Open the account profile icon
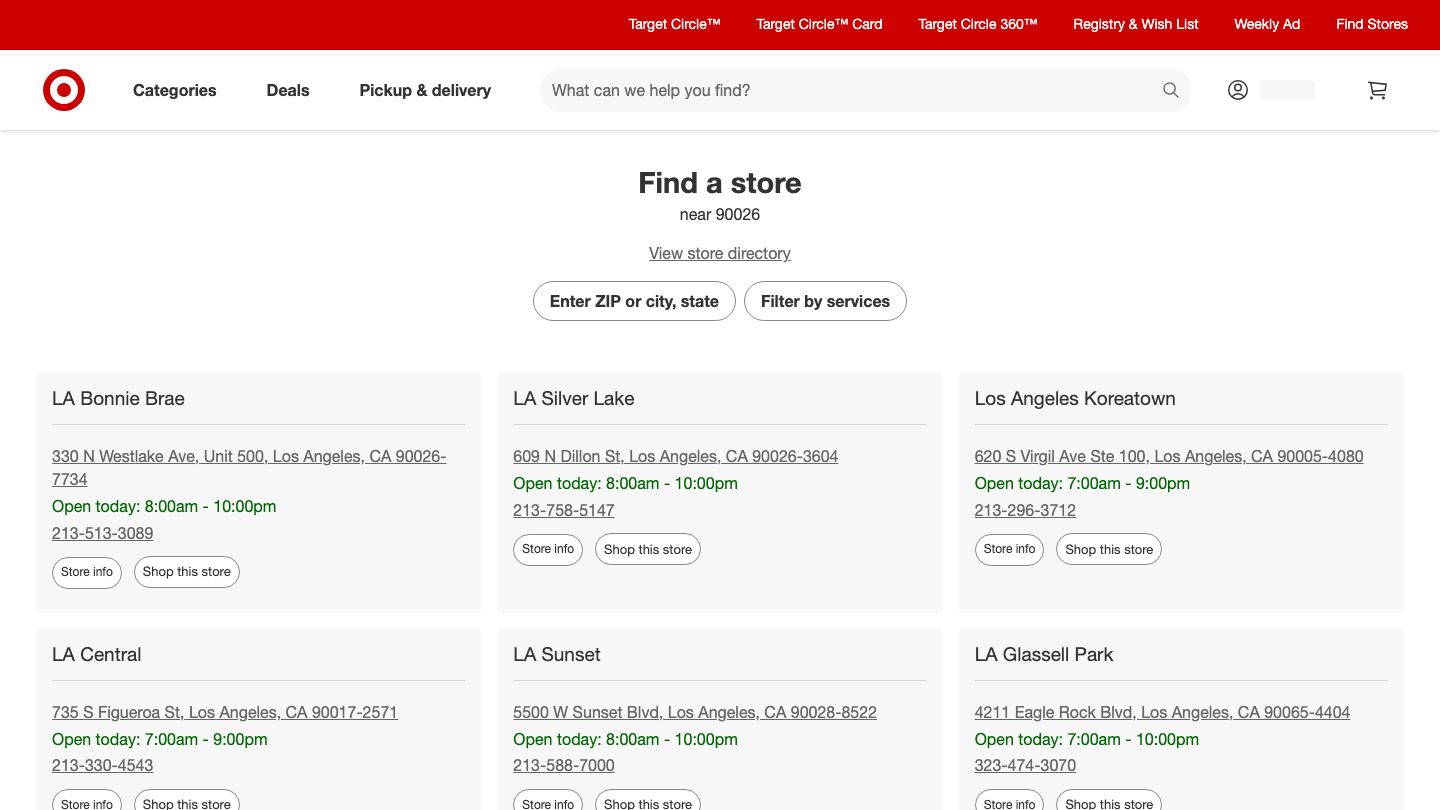Viewport: 1440px width, 810px height. (1238, 90)
